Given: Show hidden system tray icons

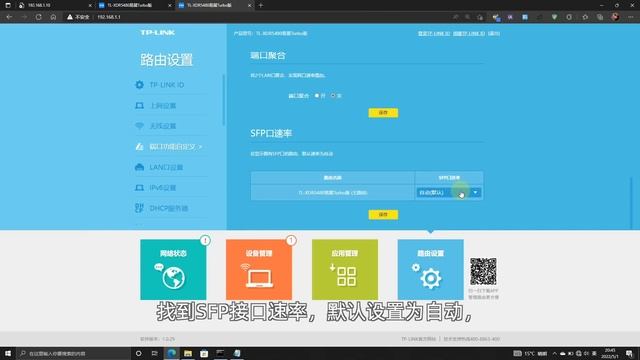Looking at the screenshot, I should tap(554, 353).
